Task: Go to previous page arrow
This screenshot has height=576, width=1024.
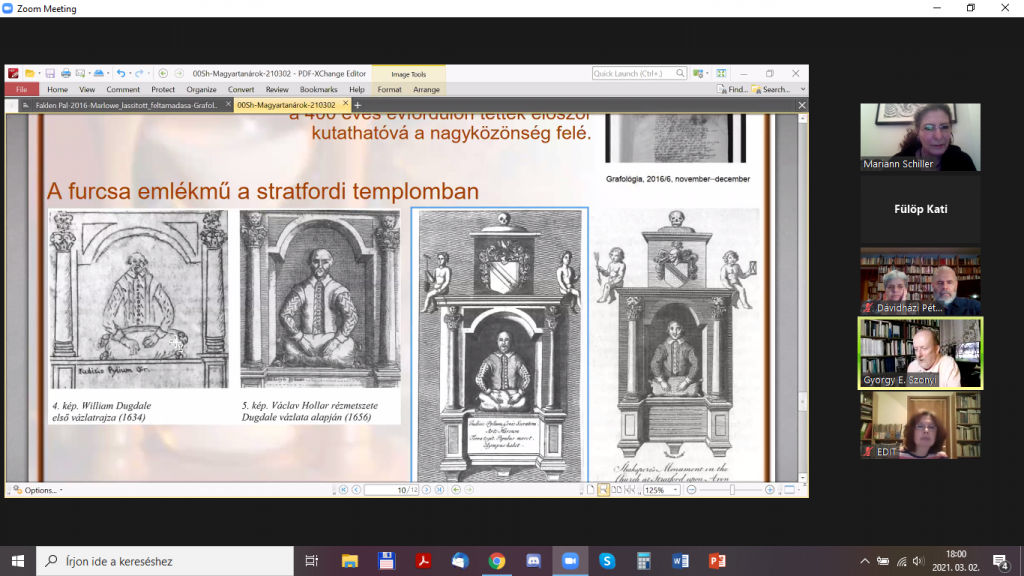Action: coord(357,490)
